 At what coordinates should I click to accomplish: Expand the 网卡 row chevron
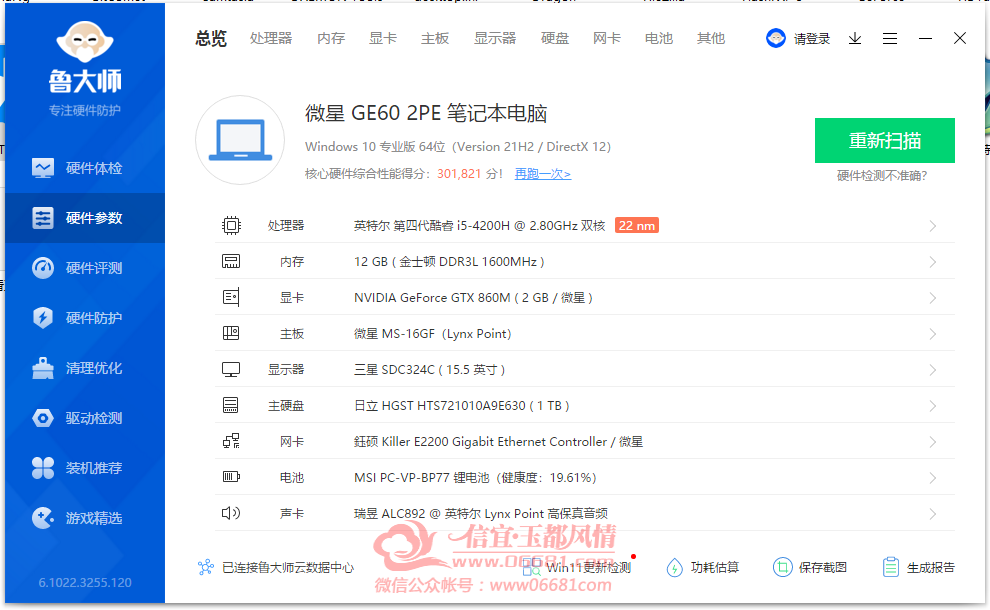click(933, 442)
